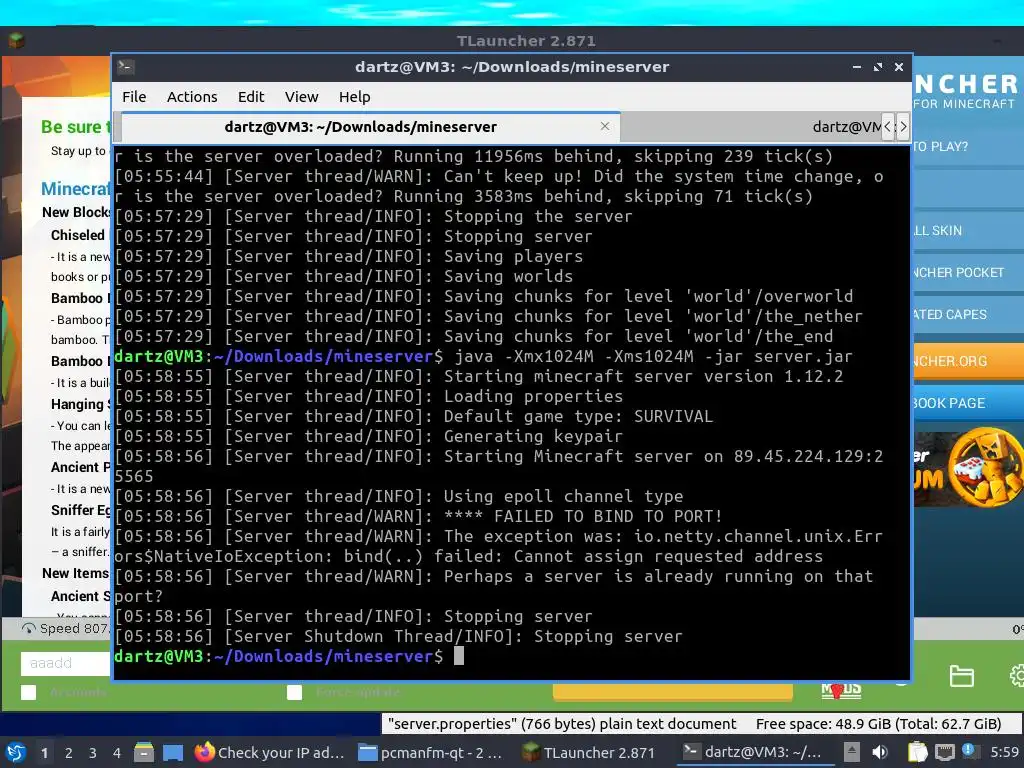Open the volume control tray icon
Screen dimensions: 1024x768
point(880,752)
